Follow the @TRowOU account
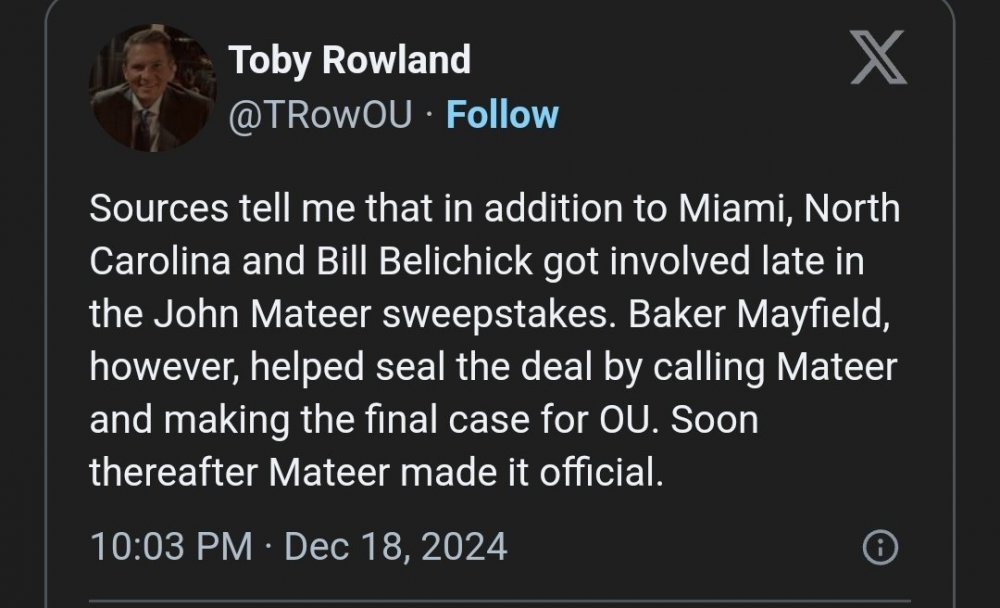 502,115
